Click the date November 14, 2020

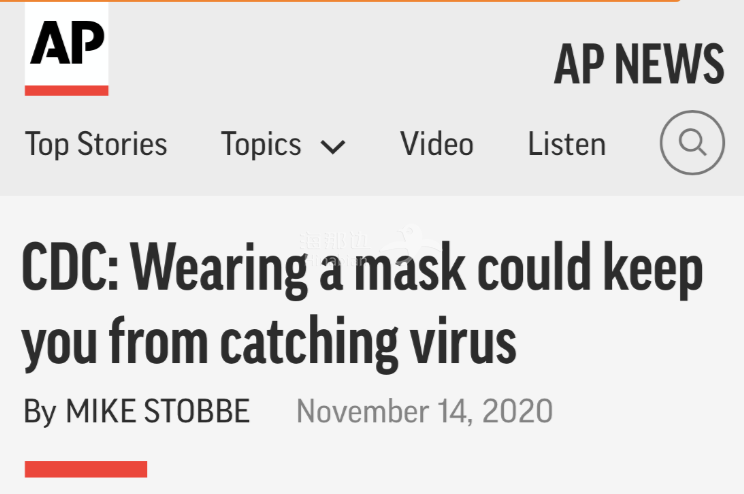tap(424, 411)
